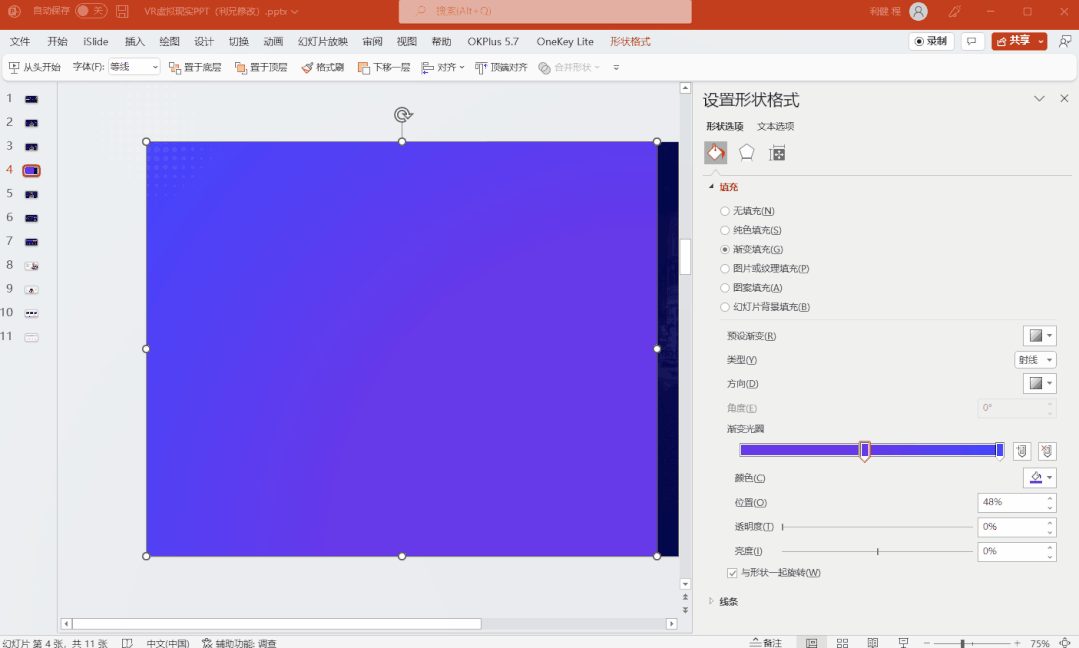1079x648 pixels.
Task: Click the pen/ink icon in title bar
Action: click(954, 11)
